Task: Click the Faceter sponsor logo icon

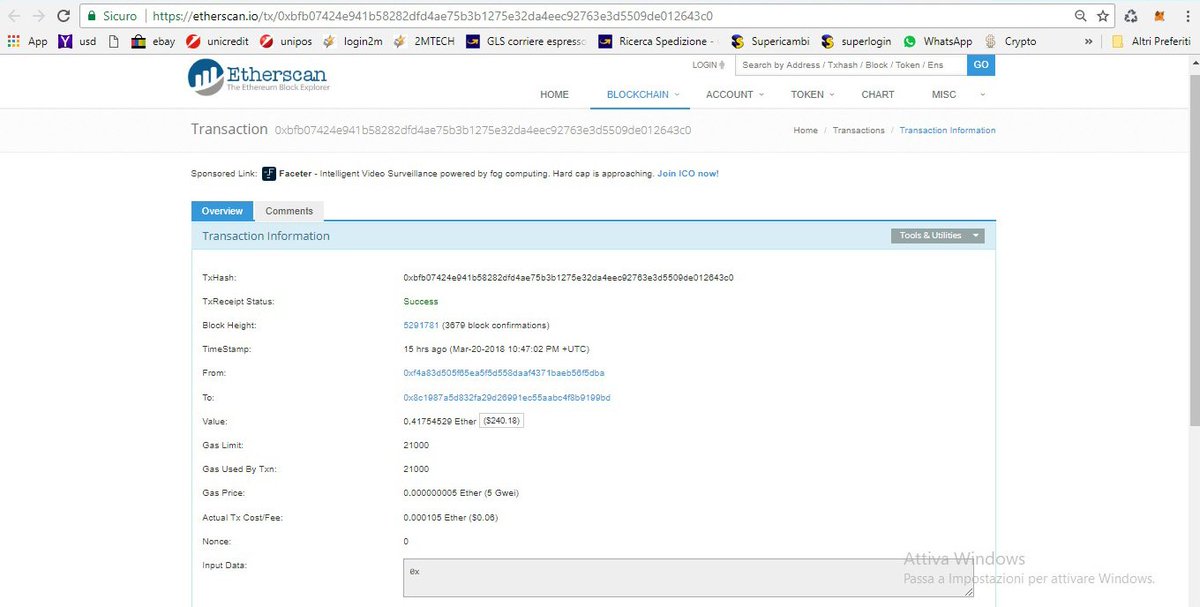Action: click(269, 174)
